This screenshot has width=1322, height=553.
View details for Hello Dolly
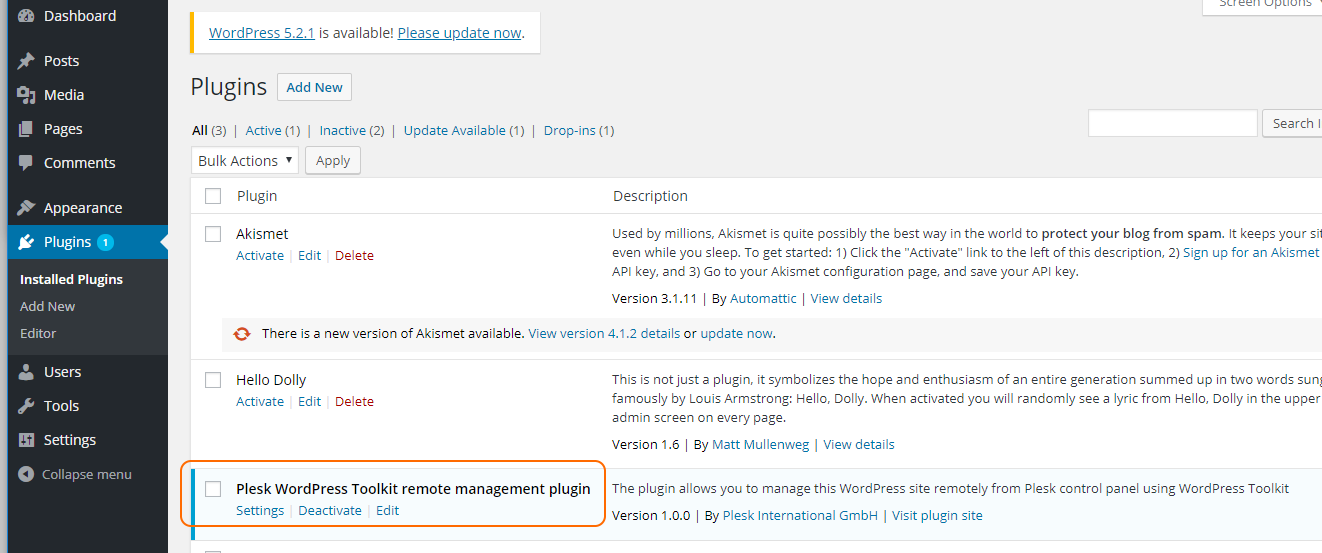859,444
